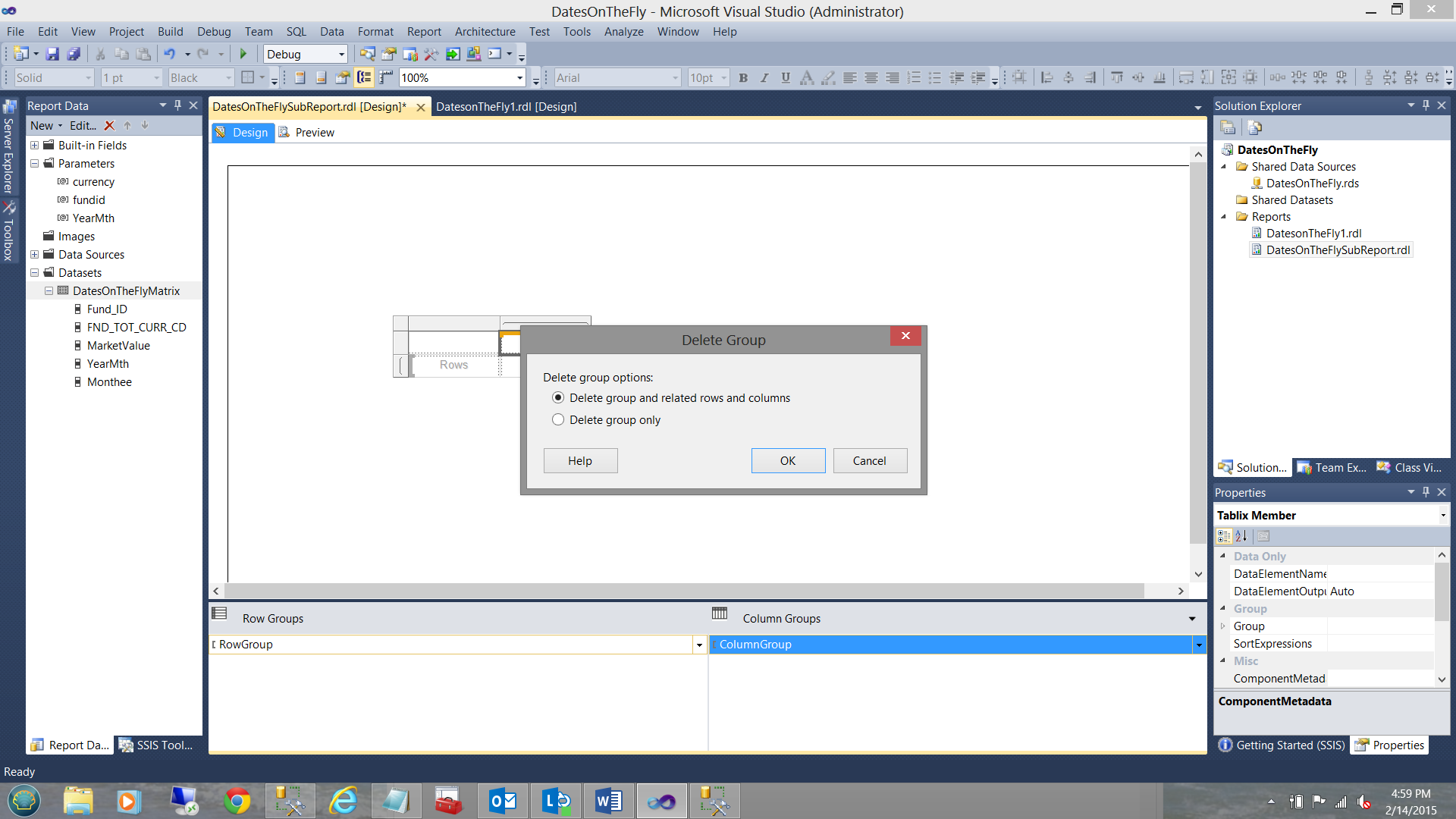
Task: Open the Debug configuration dropdown
Action: 341,54
